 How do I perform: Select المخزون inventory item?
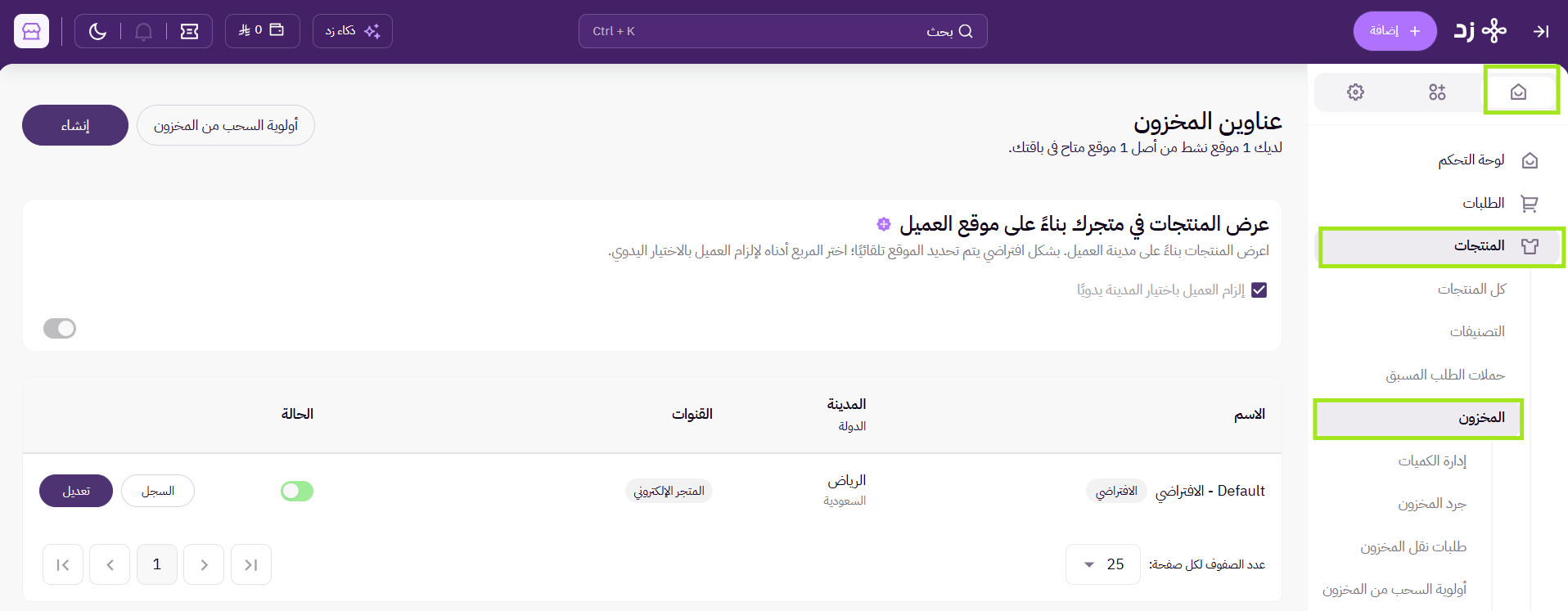(x=1418, y=418)
